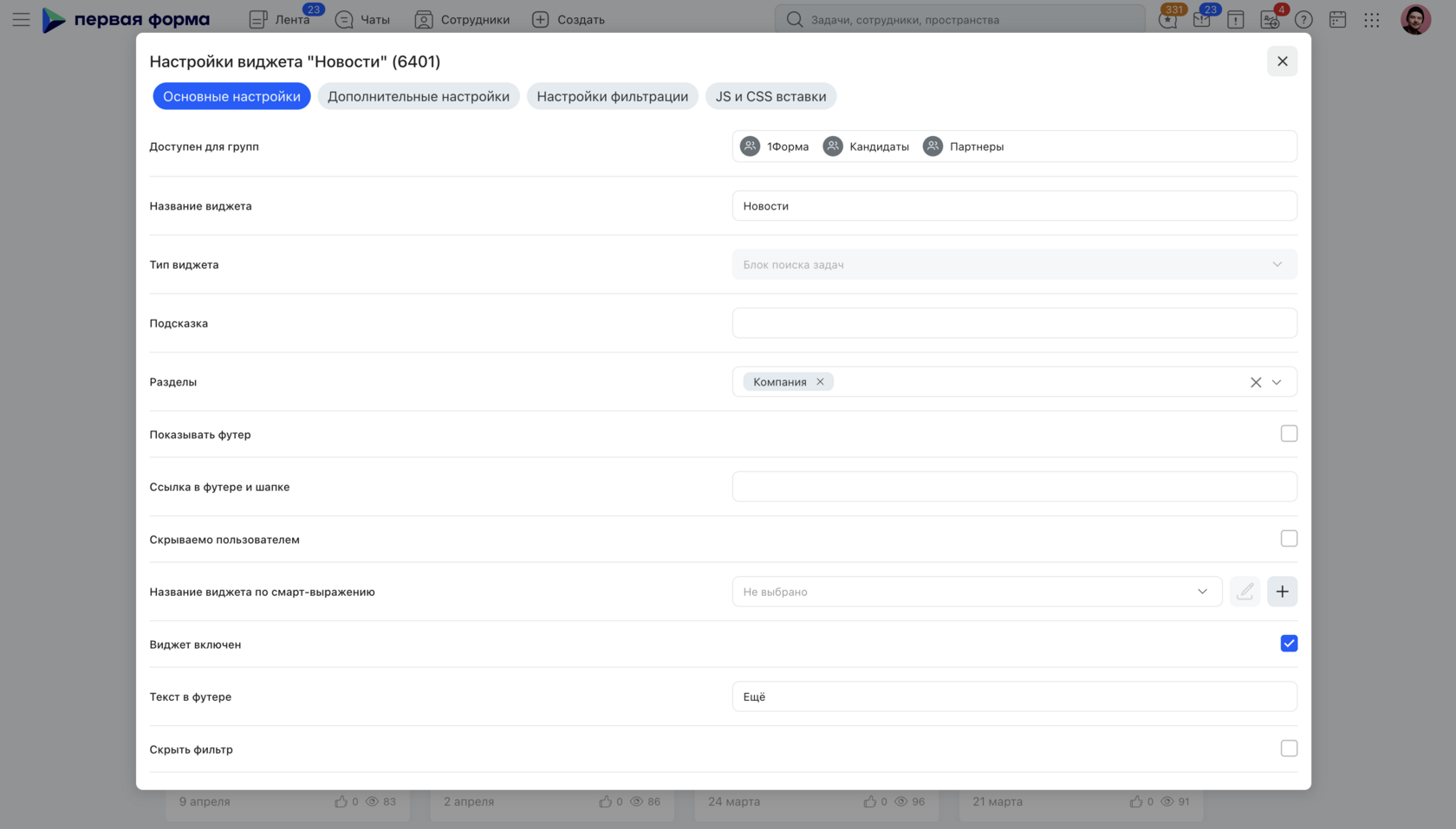Screen dimensions: 1456x829
Task: Toggle Скрыть фильтр checkbox
Action: coord(1289,748)
